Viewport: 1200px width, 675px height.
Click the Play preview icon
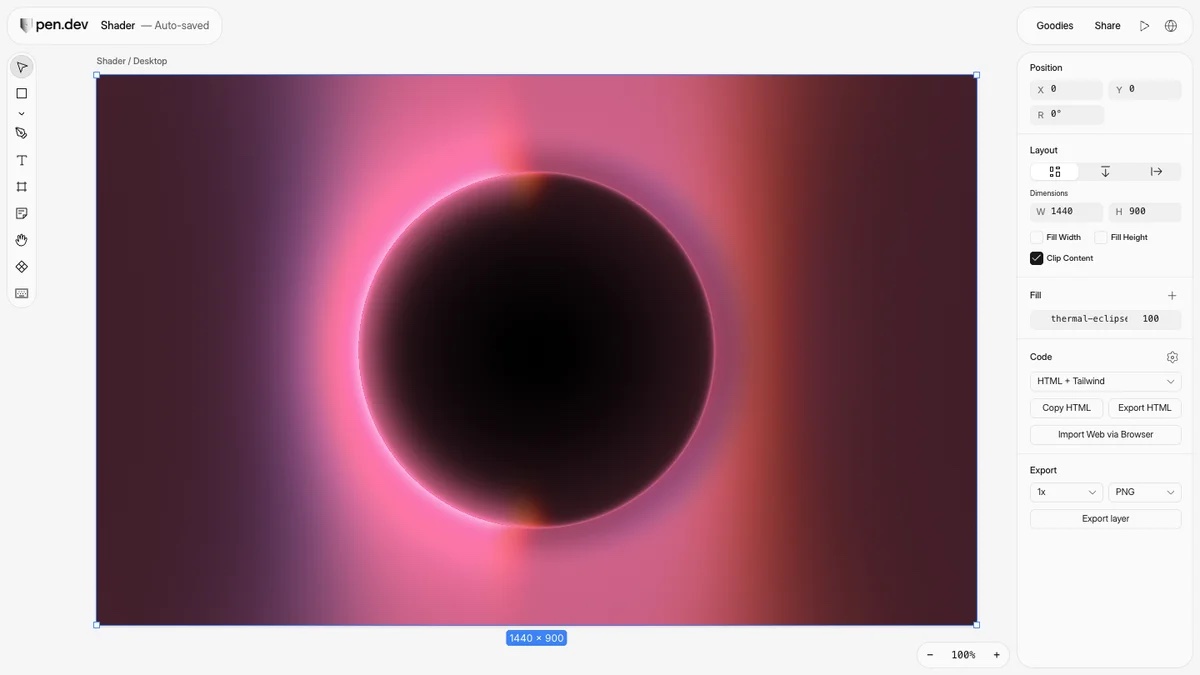[1144, 26]
